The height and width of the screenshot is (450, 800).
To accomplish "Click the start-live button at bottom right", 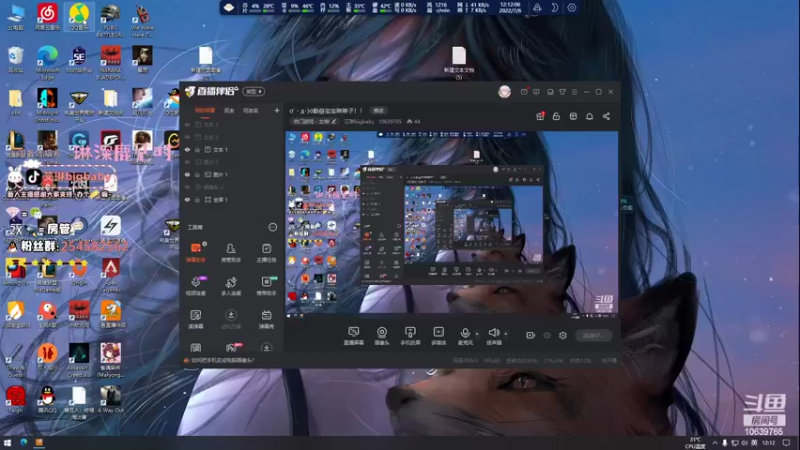I will [593, 335].
